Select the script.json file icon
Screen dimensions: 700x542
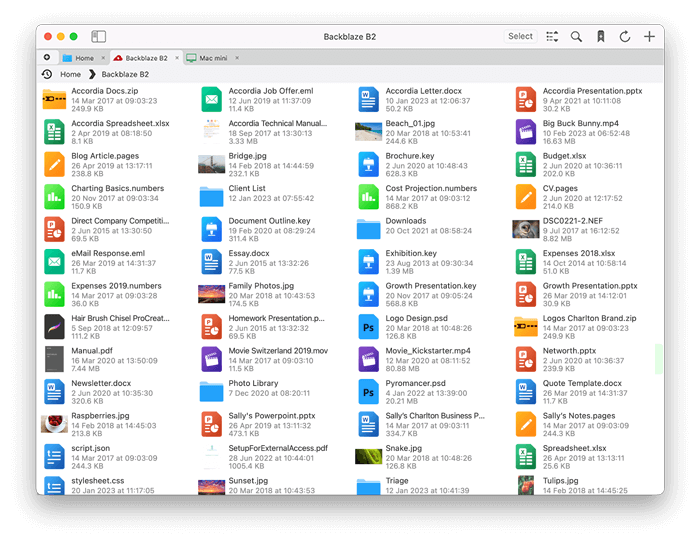point(54,457)
